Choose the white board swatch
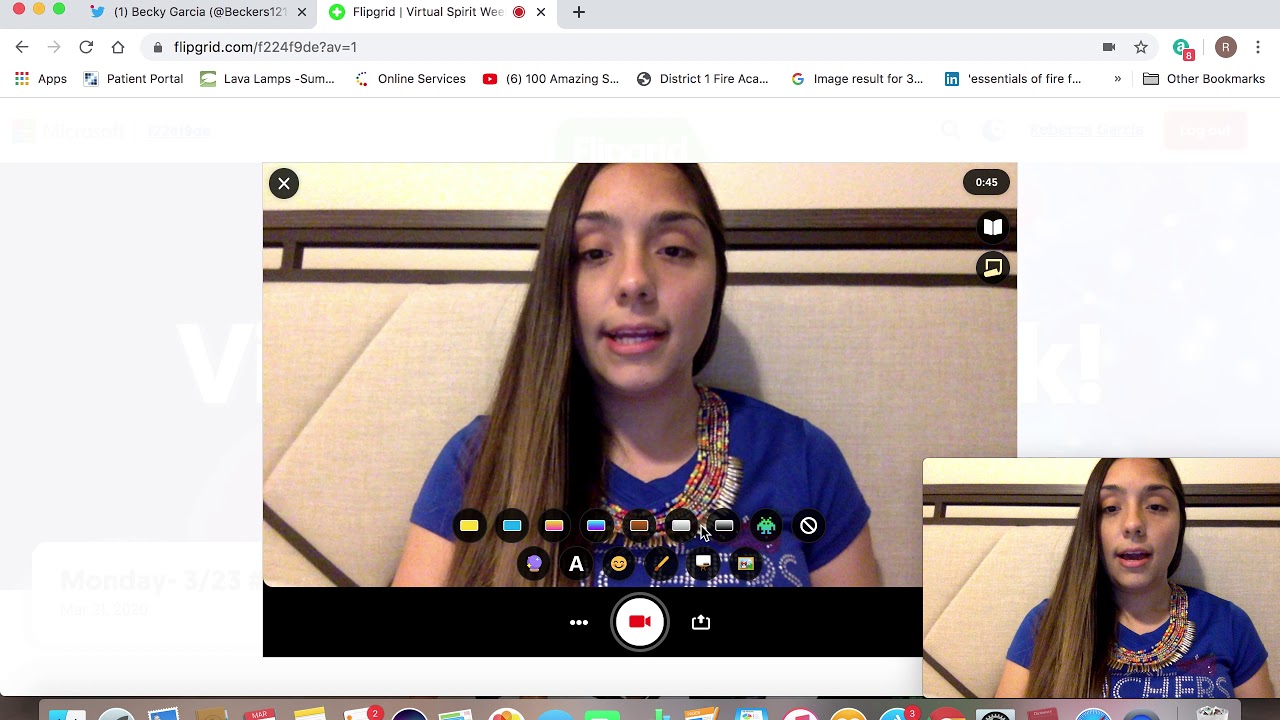 681,526
